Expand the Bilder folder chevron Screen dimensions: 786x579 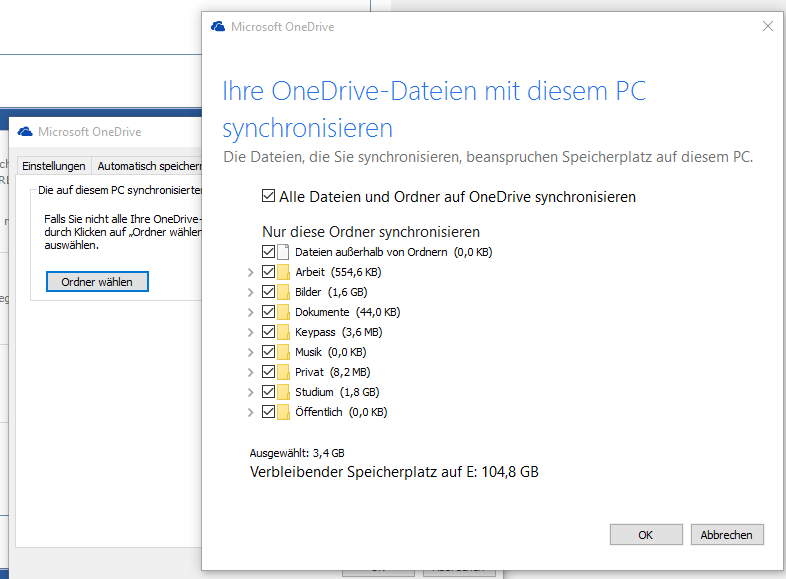coord(251,292)
